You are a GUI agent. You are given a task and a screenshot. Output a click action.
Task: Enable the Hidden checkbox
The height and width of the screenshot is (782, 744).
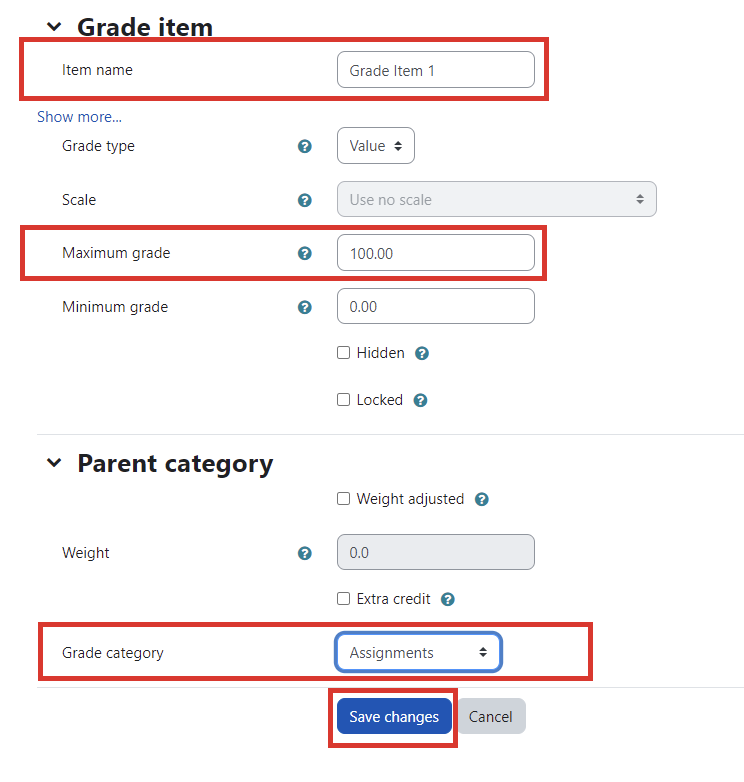coord(344,353)
